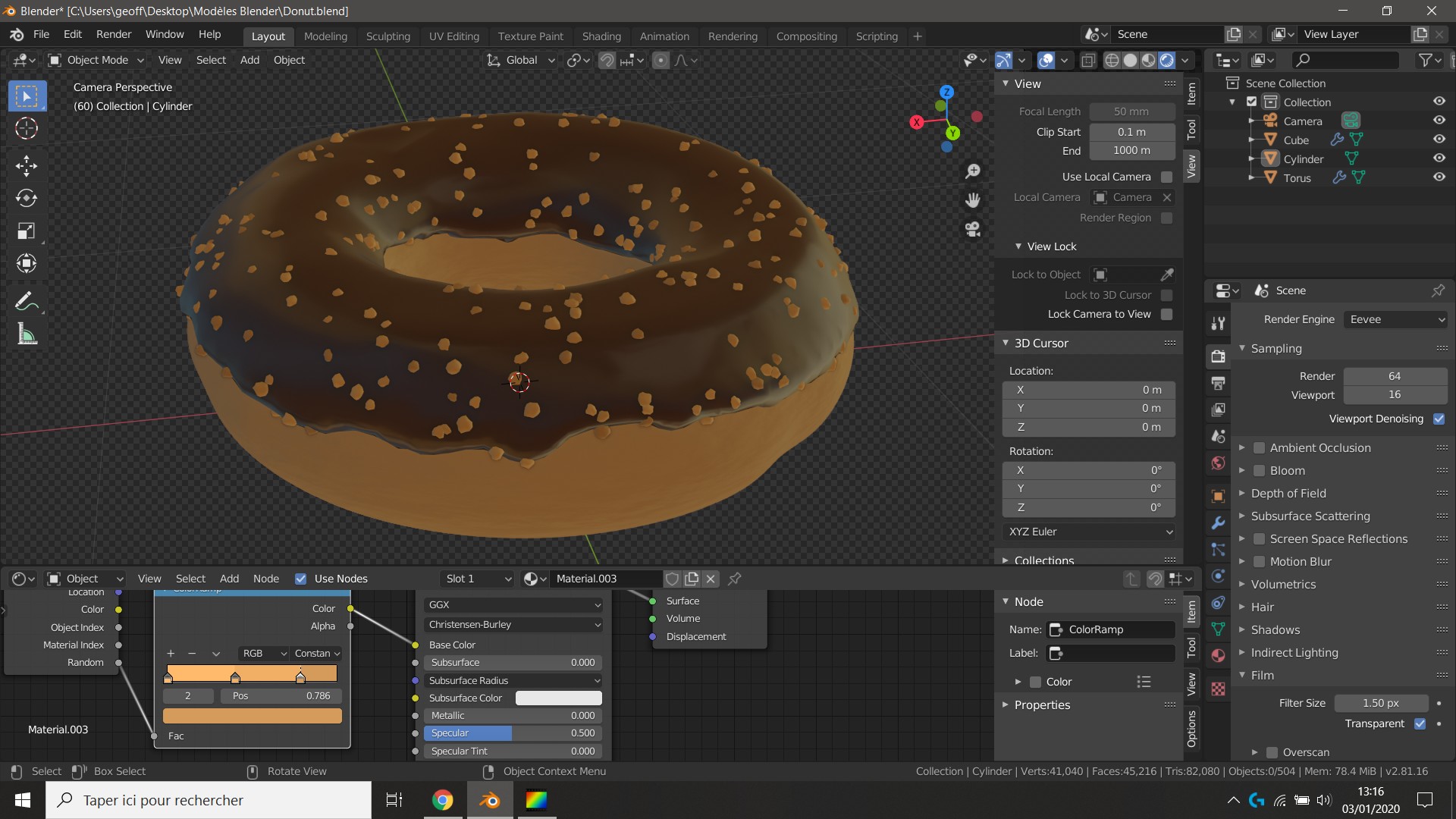
Task: Enable the Bloom checkbox
Action: click(1259, 470)
